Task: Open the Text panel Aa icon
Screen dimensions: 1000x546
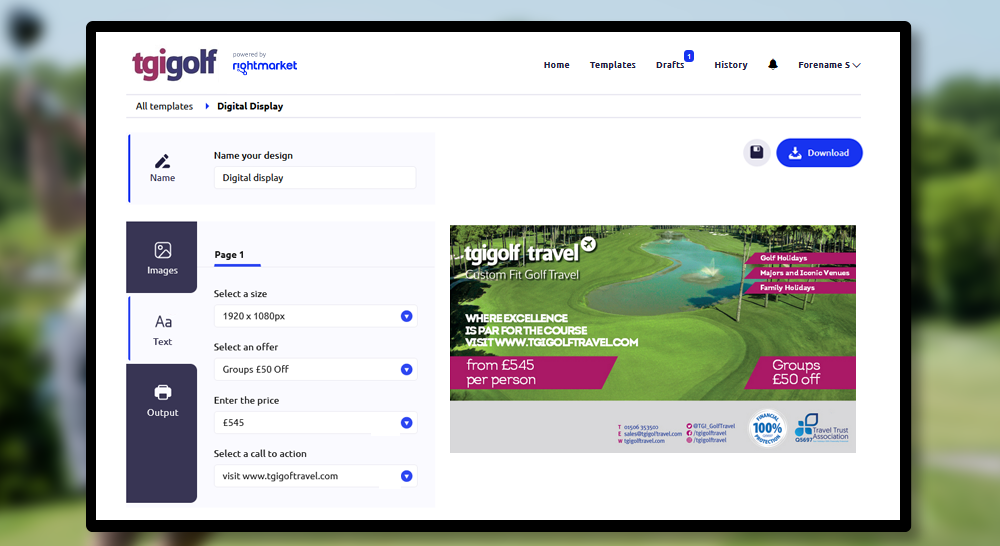Action: tap(163, 321)
